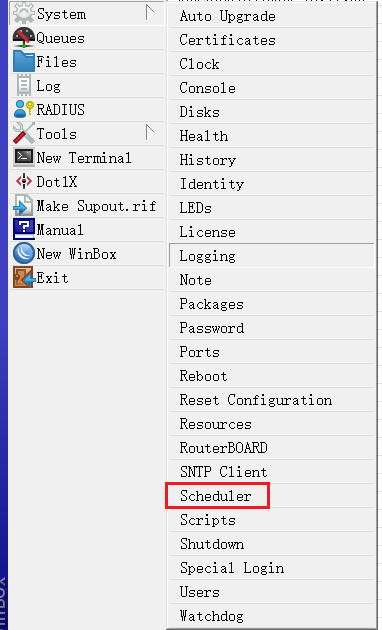Click the Queues gauge icon
The width and height of the screenshot is (382, 630).
pyautogui.click(x=24, y=38)
